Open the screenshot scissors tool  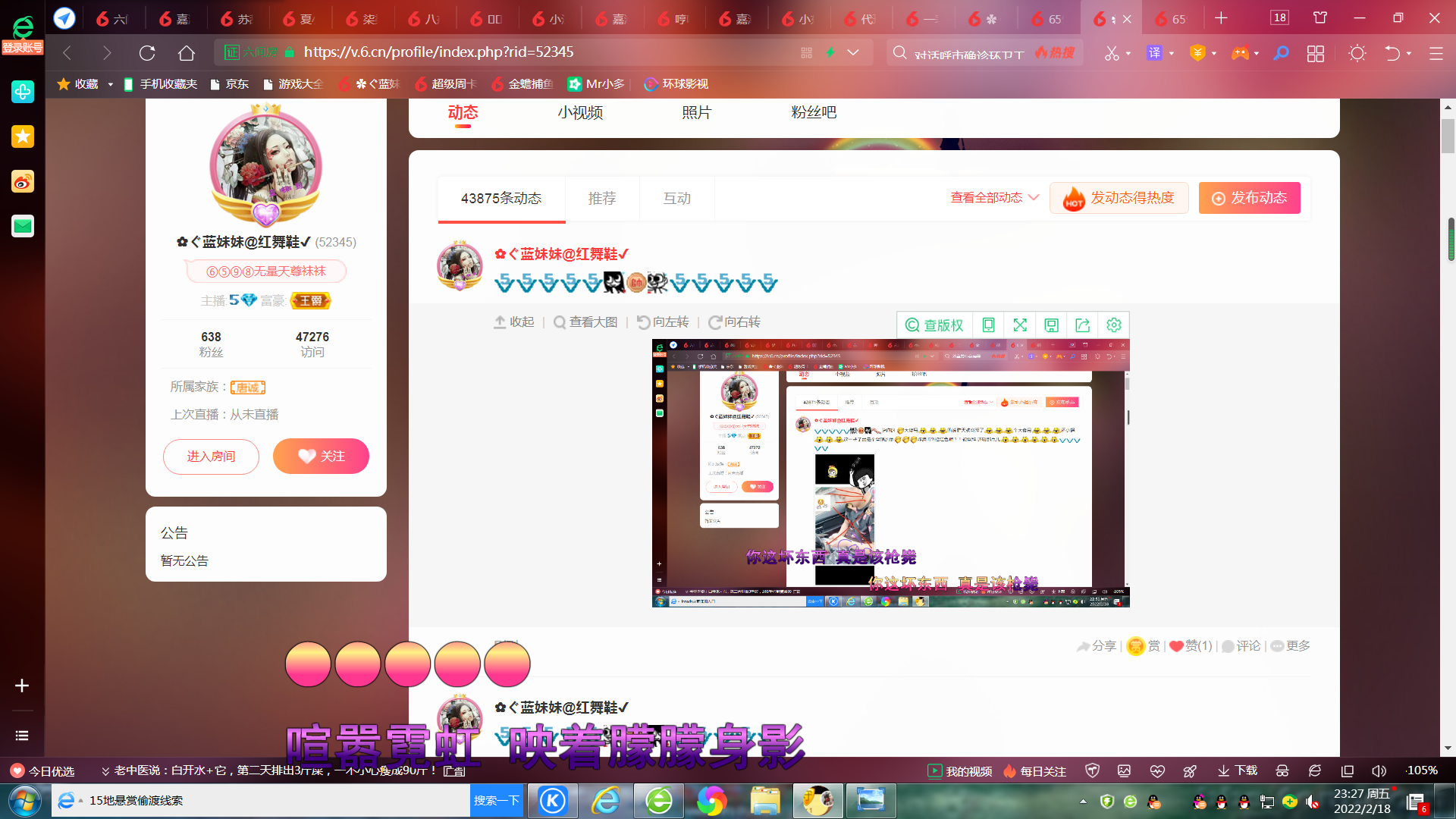point(1111,53)
